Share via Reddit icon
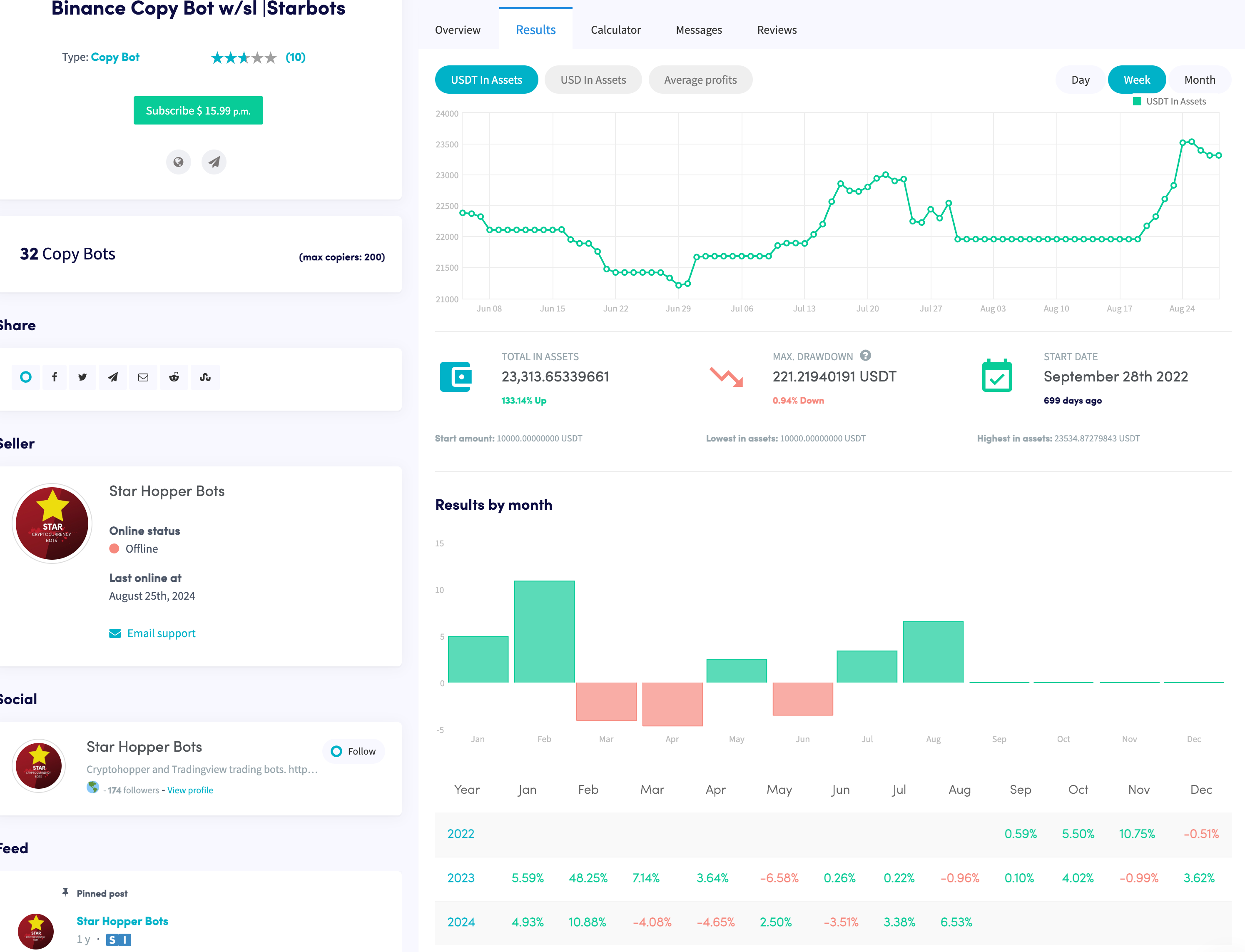The image size is (1245, 952). point(174,377)
